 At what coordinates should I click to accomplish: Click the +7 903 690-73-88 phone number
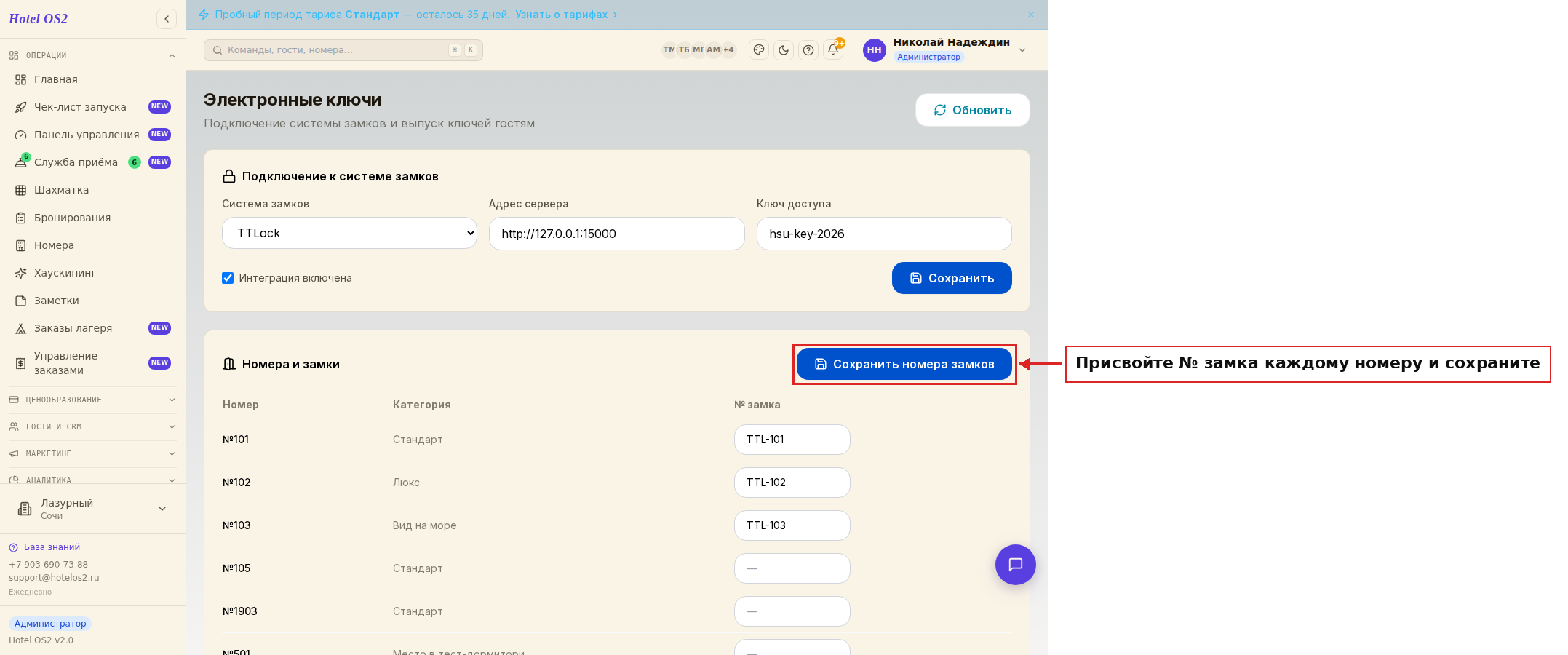pyautogui.click(x=48, y=565)
